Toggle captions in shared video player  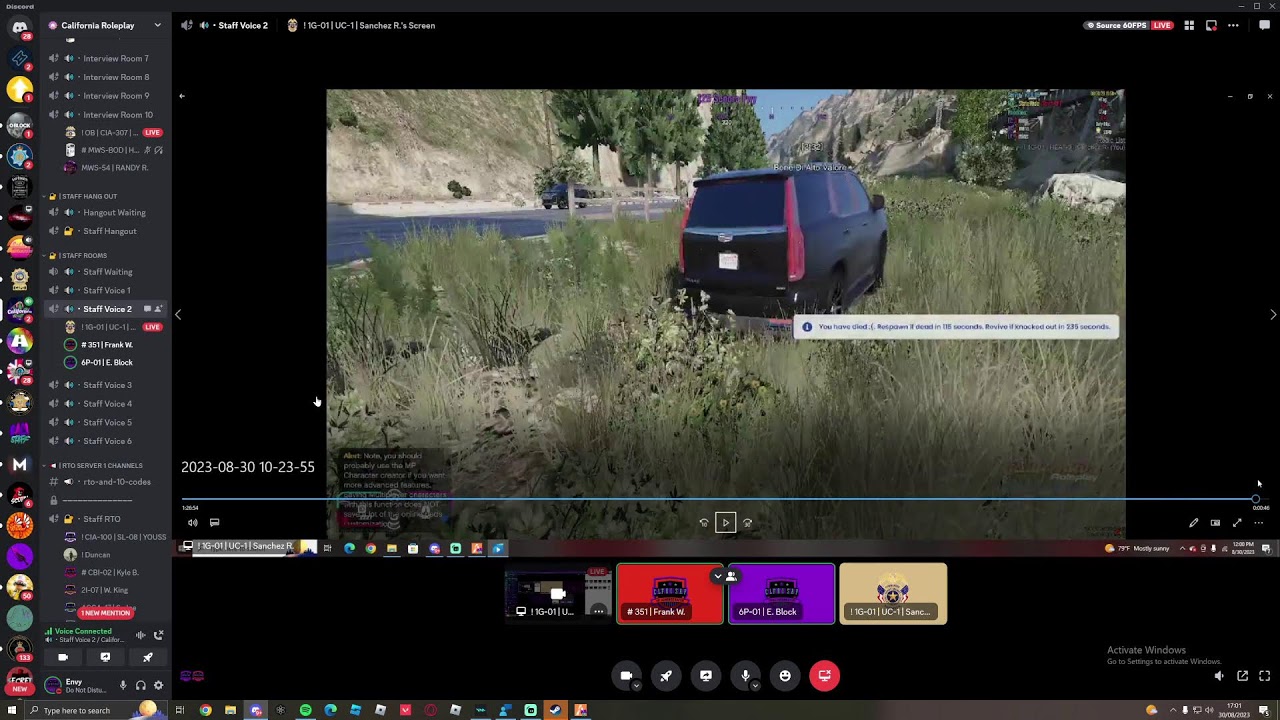[x=214, y=522]
